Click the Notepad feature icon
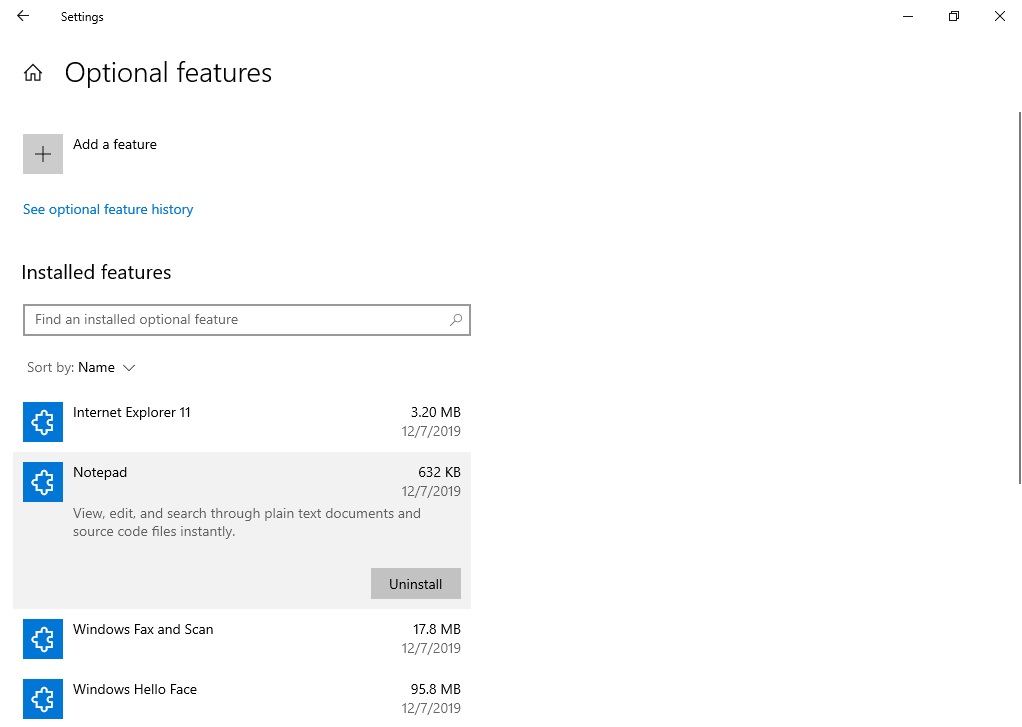Image resolution: width=1022 pixels, height=727 pixels. tap(42, 481)
